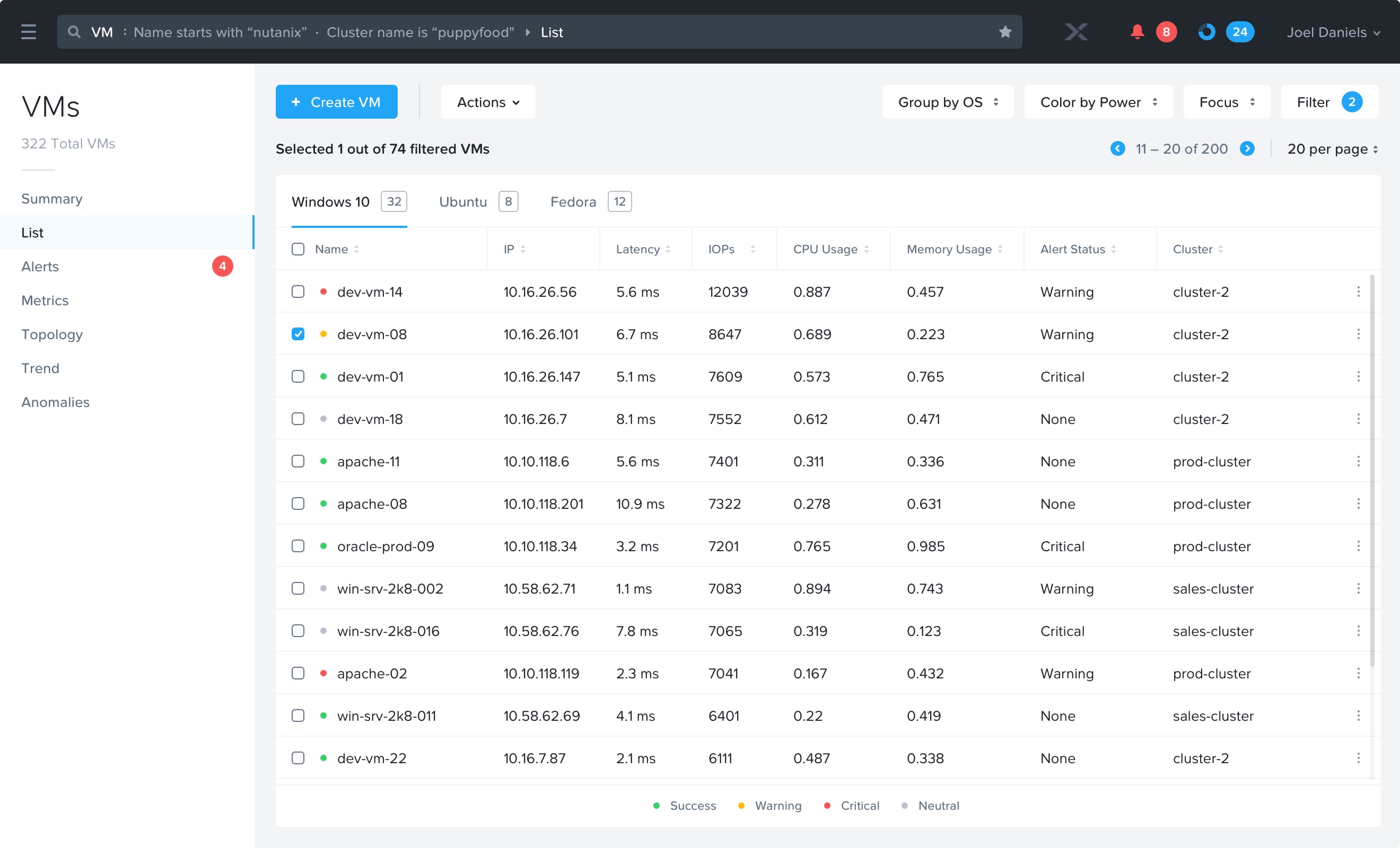Open the Actions dropdown
The image size is (1400, 848).
(x=488, y=102)
